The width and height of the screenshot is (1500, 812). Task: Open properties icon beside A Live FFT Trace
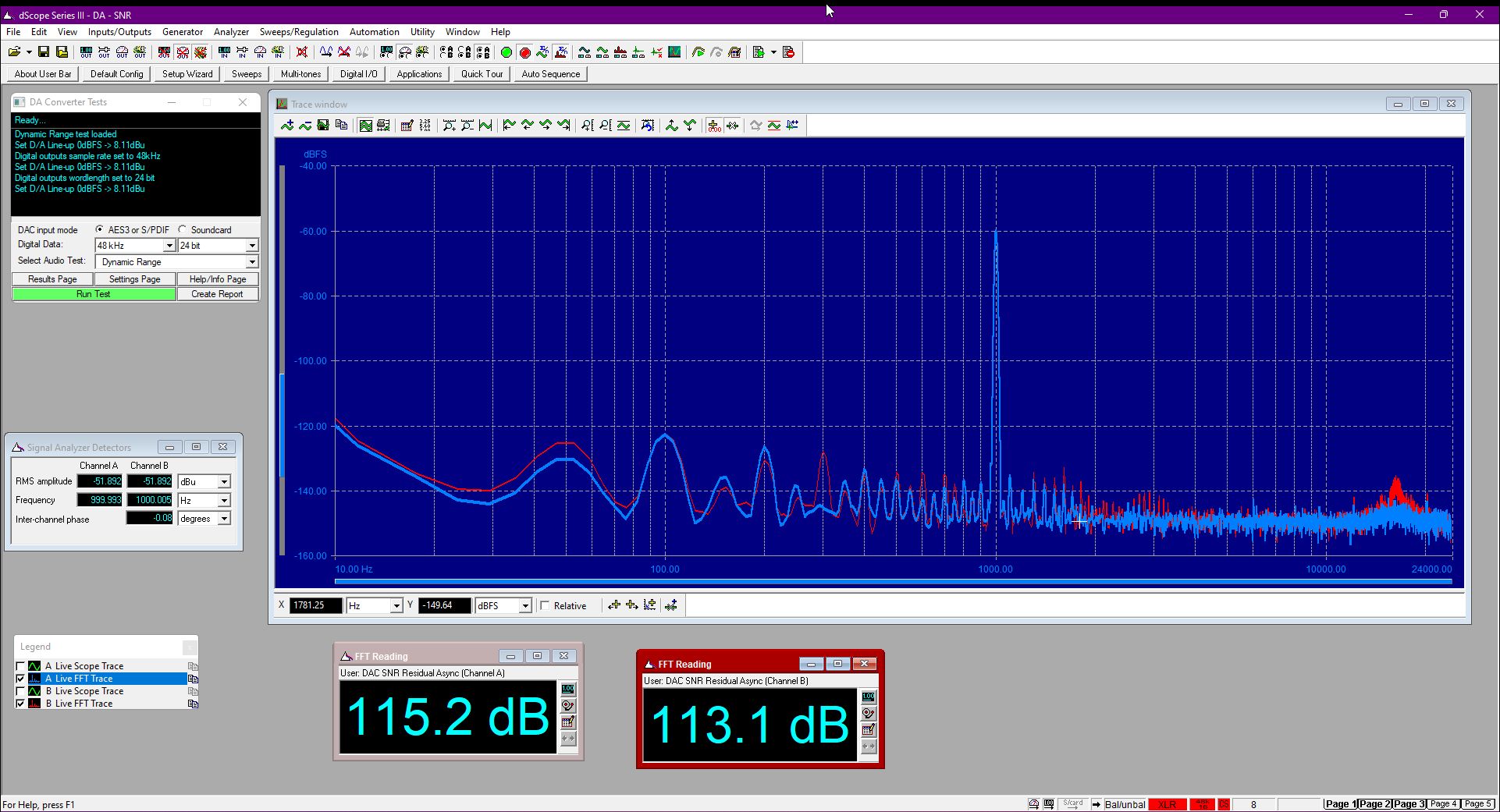click(193, 679)
